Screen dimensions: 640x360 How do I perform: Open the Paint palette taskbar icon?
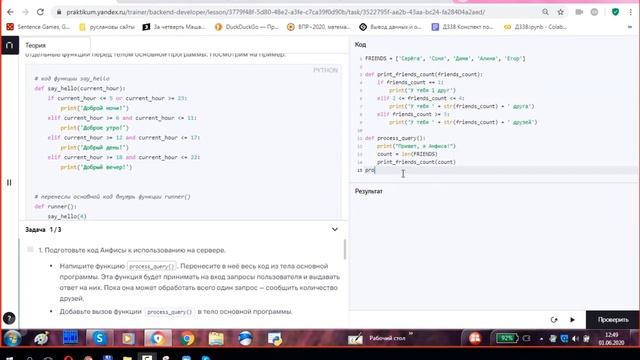[x=41, y=338]
